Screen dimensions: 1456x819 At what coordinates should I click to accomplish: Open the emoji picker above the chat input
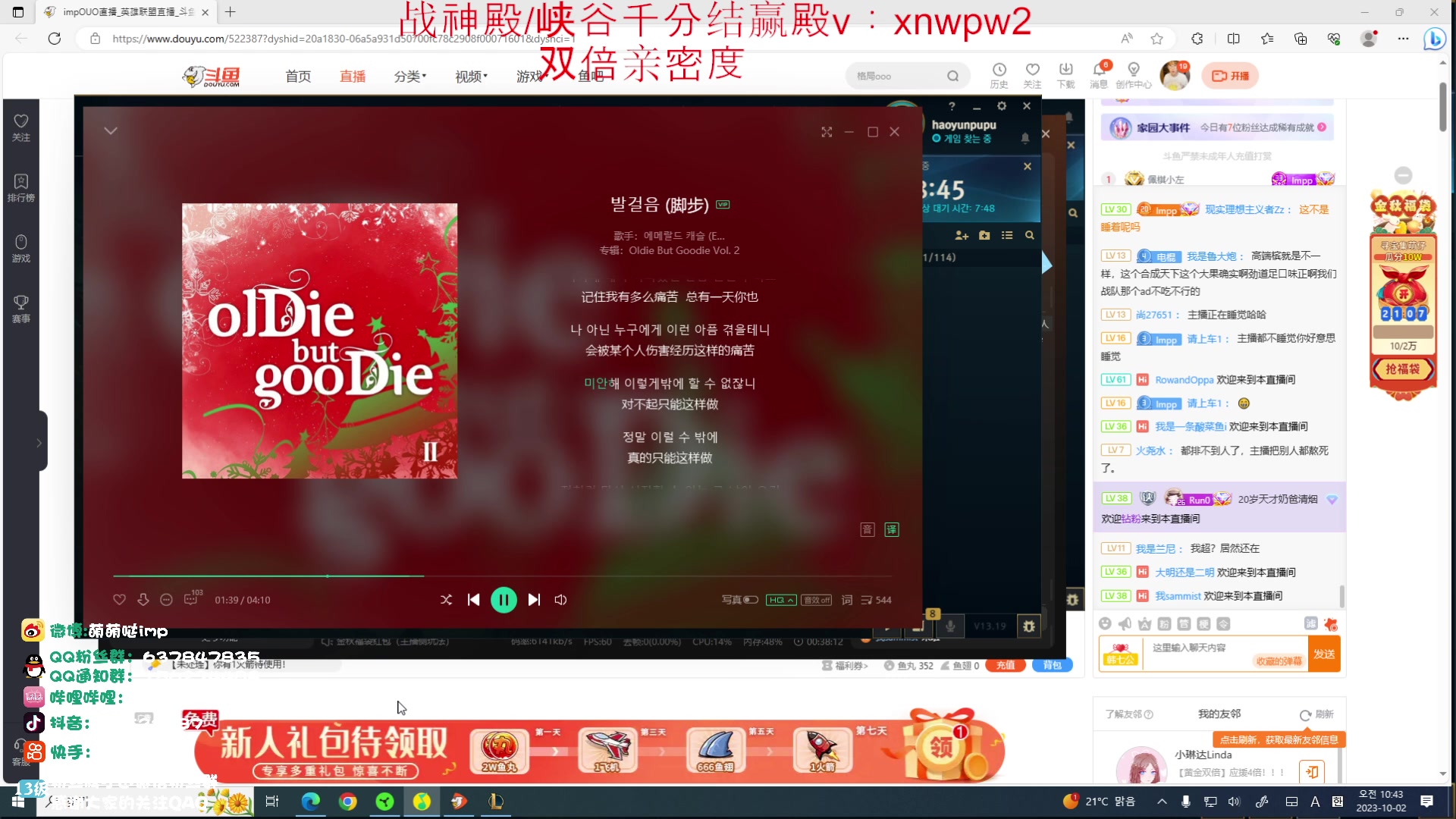pyautogui.click(x=1105, y=623)
